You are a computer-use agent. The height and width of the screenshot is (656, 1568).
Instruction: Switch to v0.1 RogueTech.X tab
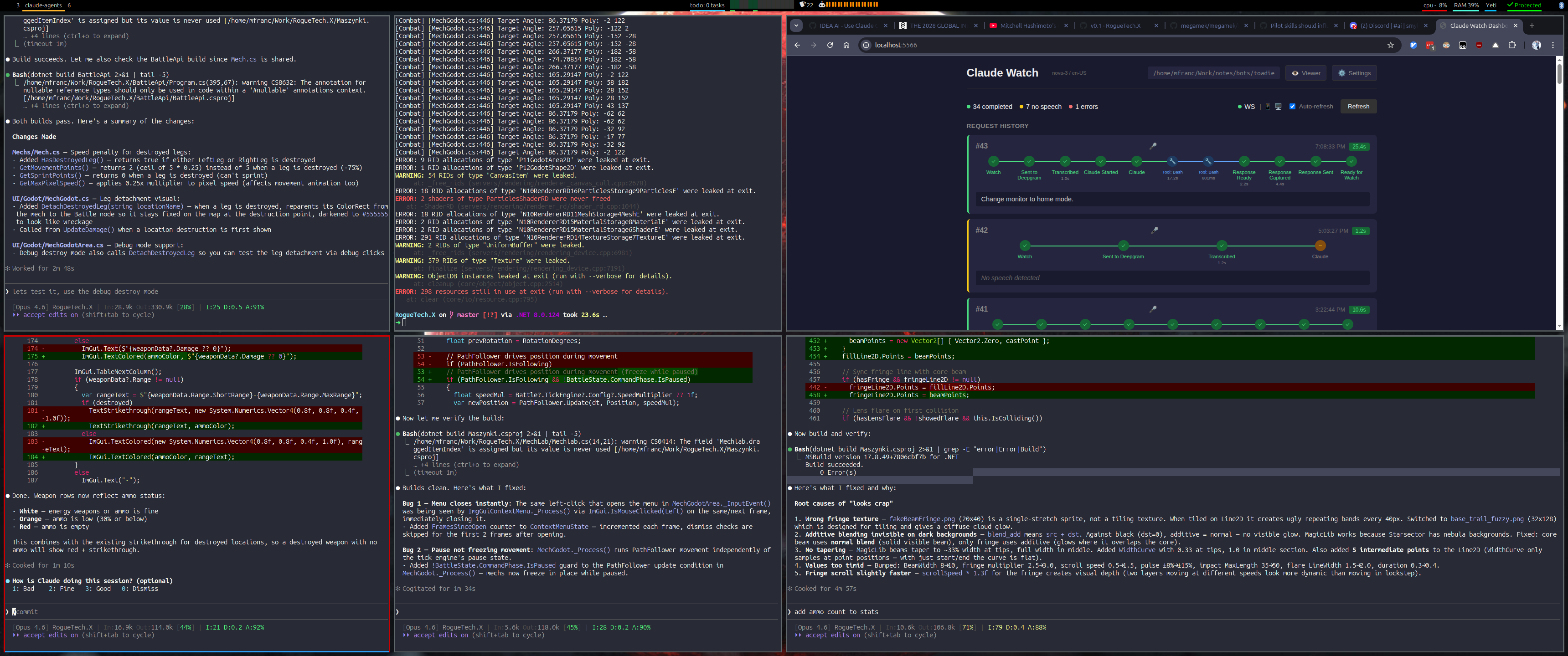pos(1115,26)
